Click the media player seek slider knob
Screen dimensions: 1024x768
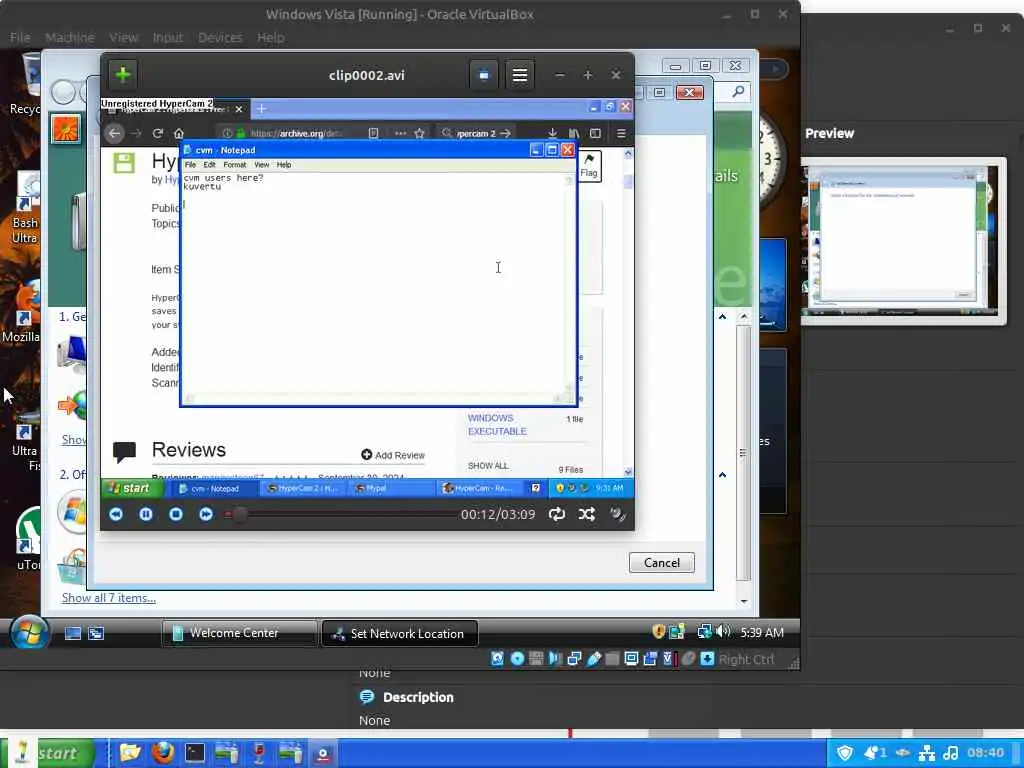[x=240, y=515]
